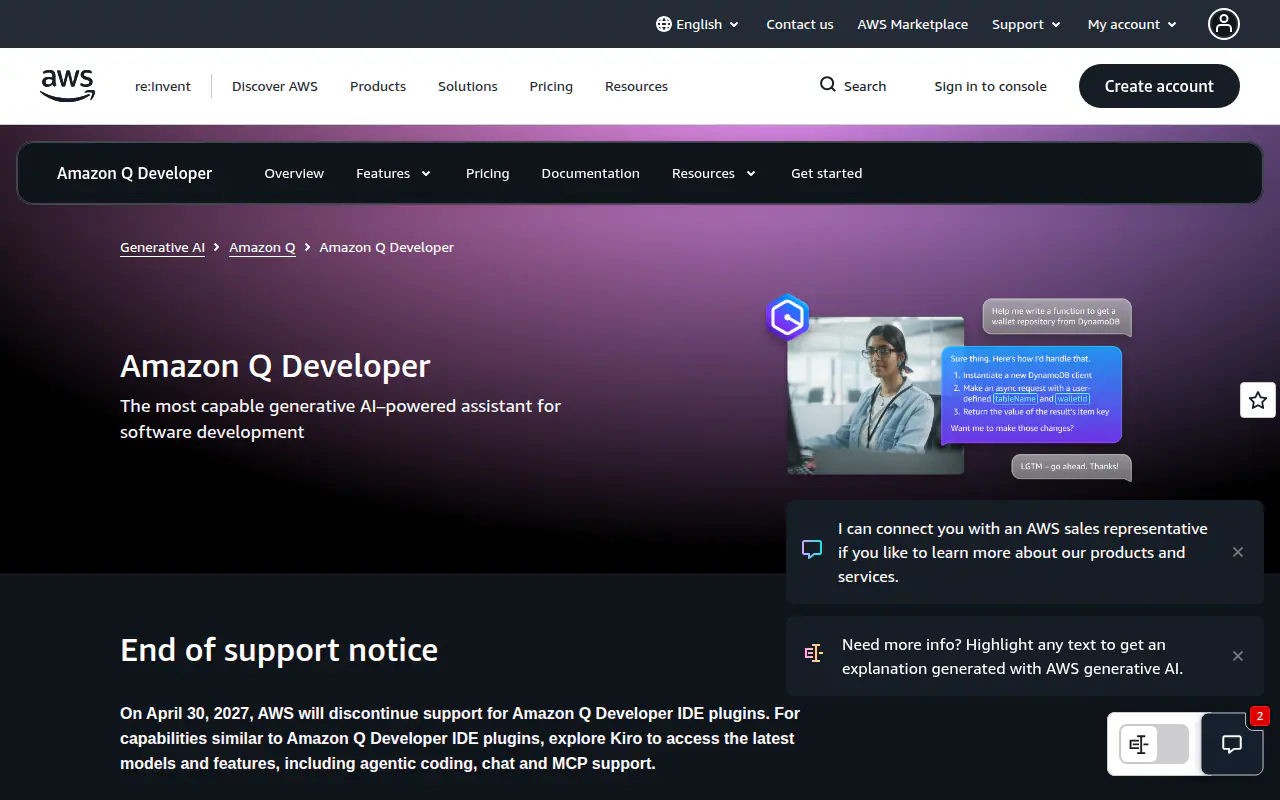Click the explain icon beside 'Need more info?'

pyautogui.click(x=813, y=653)
